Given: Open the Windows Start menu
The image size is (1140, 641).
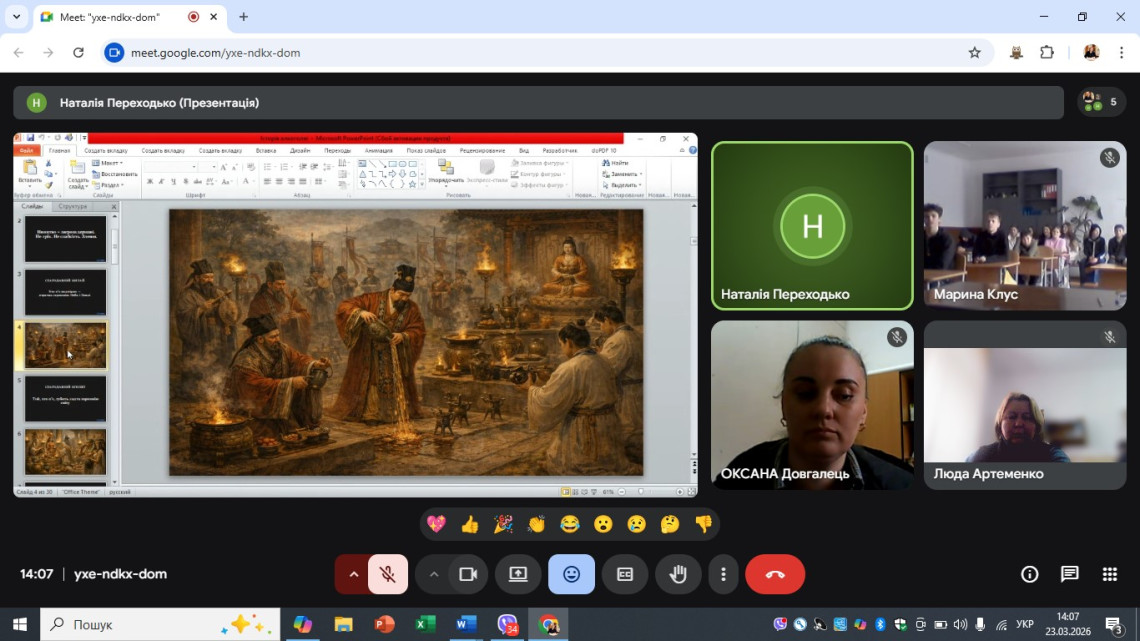Looking at the screenshot, I should click(x=20, y=624).
